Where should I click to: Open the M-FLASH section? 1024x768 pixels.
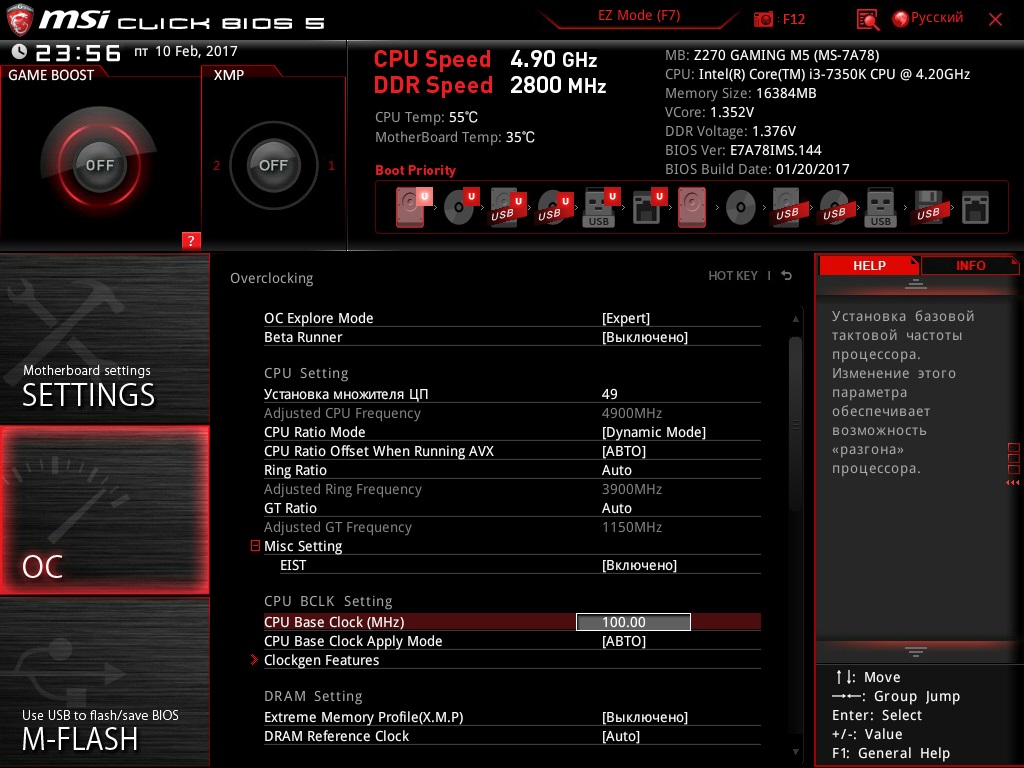click(104, 681)
